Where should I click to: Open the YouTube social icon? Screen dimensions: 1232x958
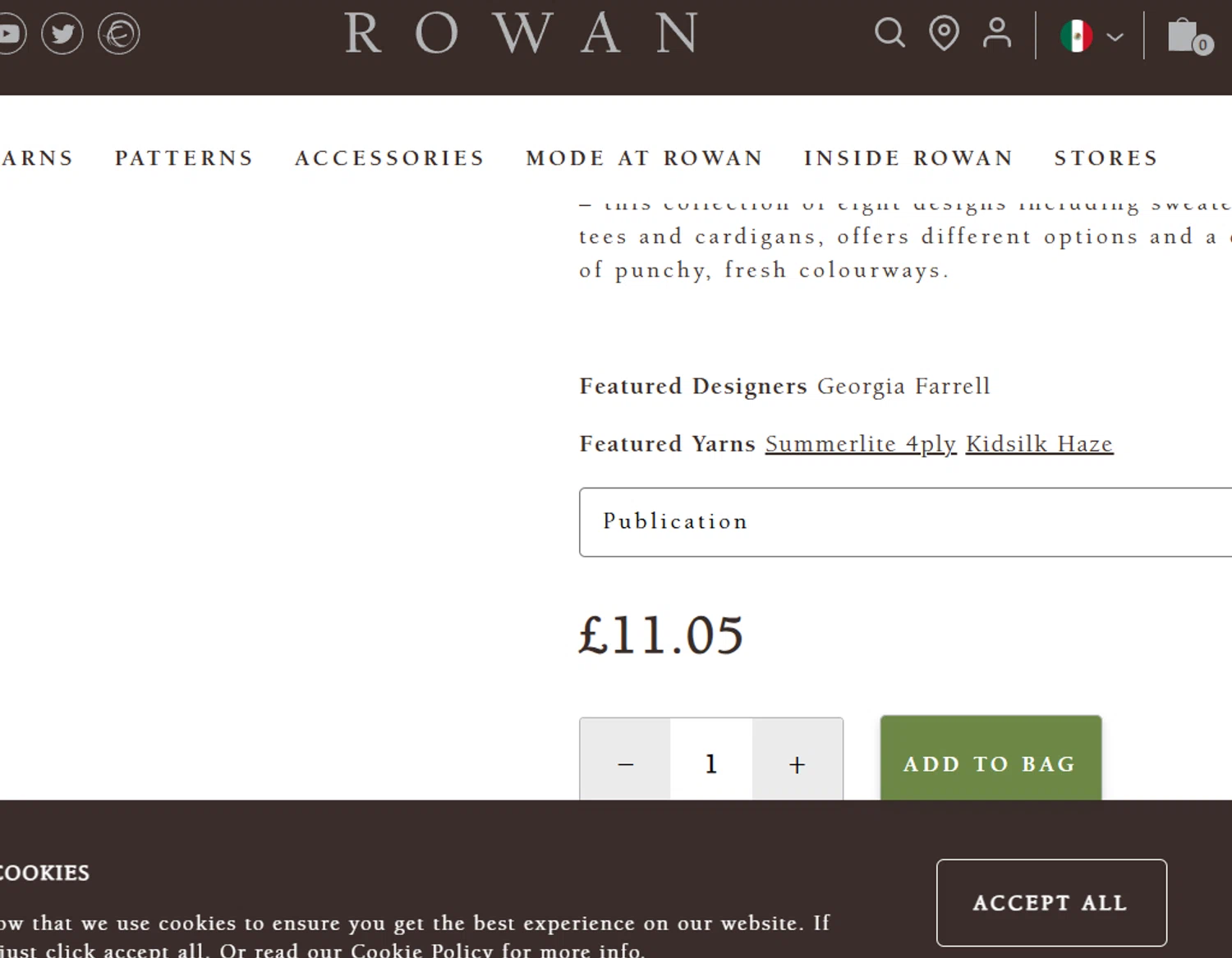pyautogui.click(x=11, y=34)
